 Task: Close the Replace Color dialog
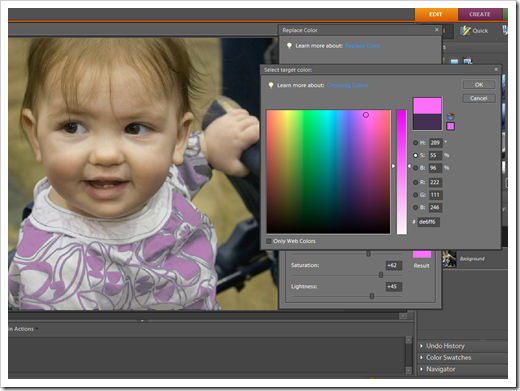click(437, 30)
